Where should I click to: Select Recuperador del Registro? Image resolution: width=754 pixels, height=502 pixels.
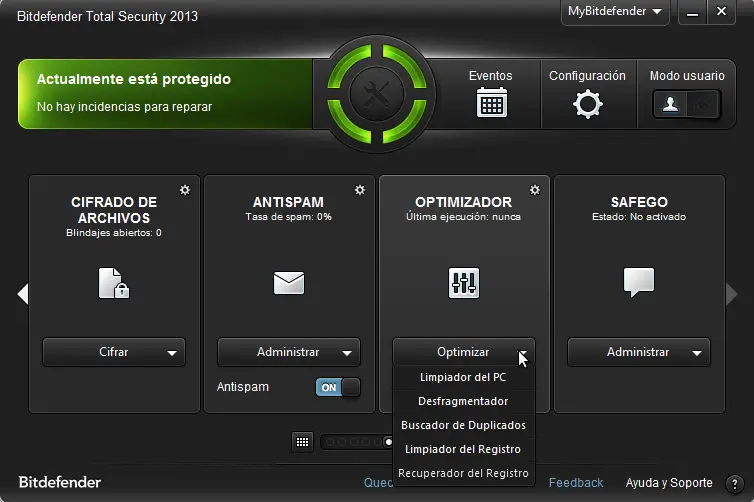[464, 474]
